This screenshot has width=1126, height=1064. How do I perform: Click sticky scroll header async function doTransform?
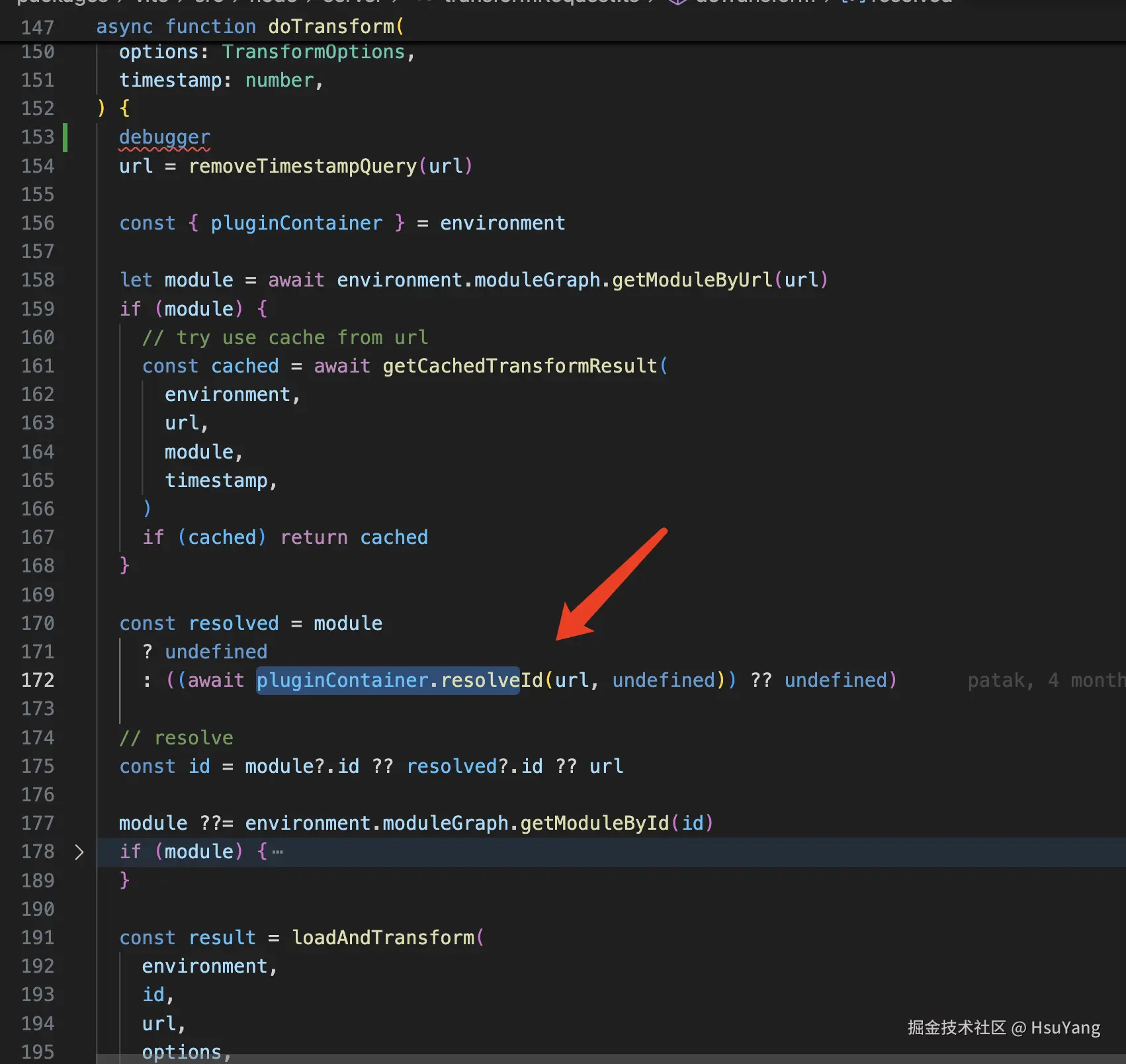[x=250, y=26]
